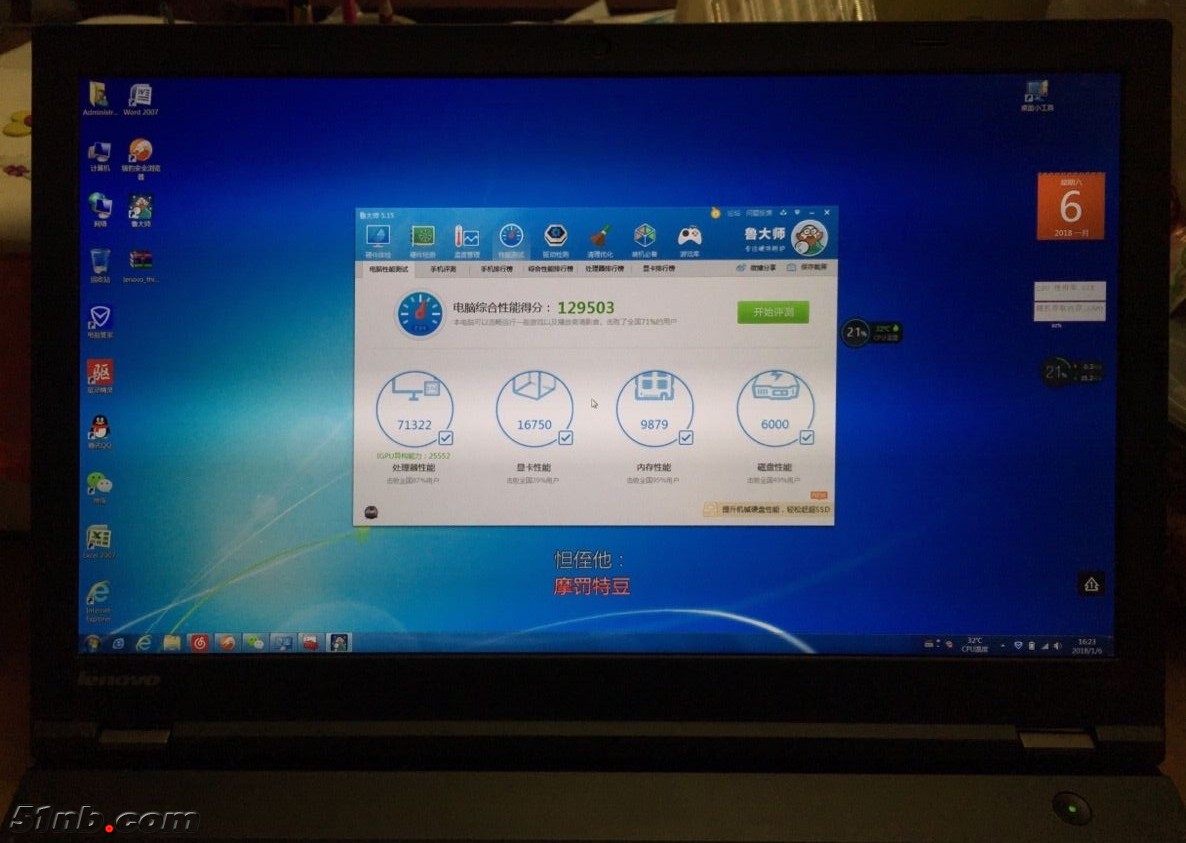
Task: Click the large blue speedometer score icon
Action: 420,313
